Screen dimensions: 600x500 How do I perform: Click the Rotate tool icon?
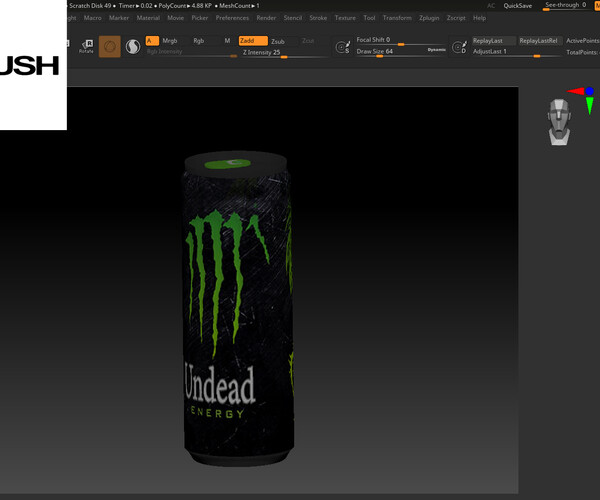86,46
